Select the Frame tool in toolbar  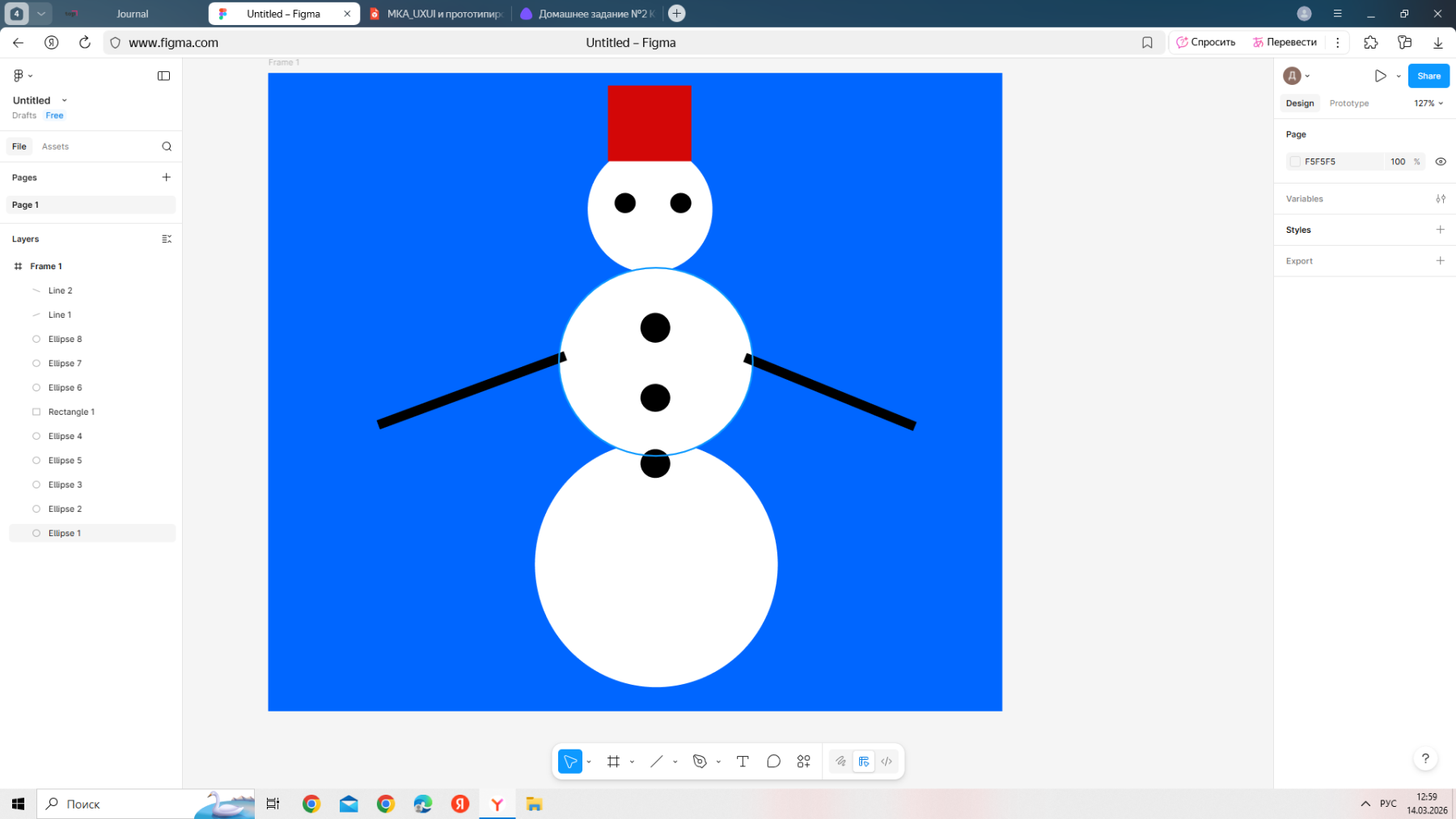[x=613, y=762]
